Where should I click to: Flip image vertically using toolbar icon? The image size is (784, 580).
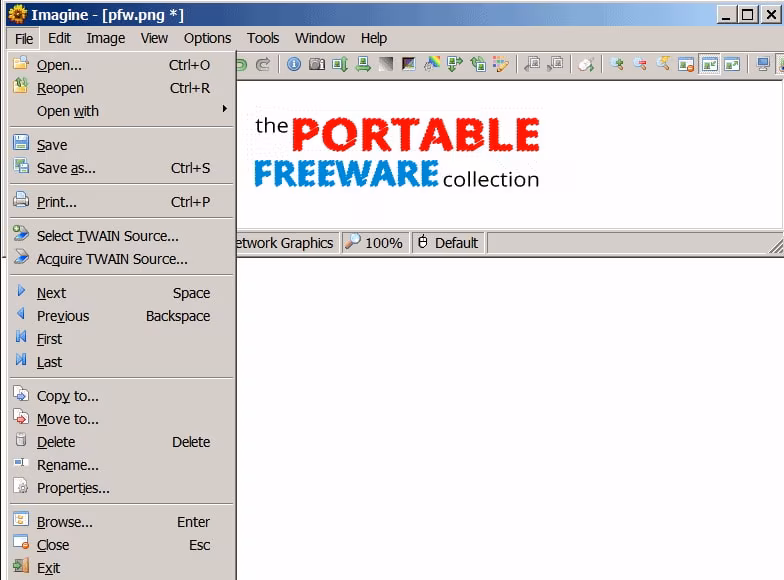340,64
